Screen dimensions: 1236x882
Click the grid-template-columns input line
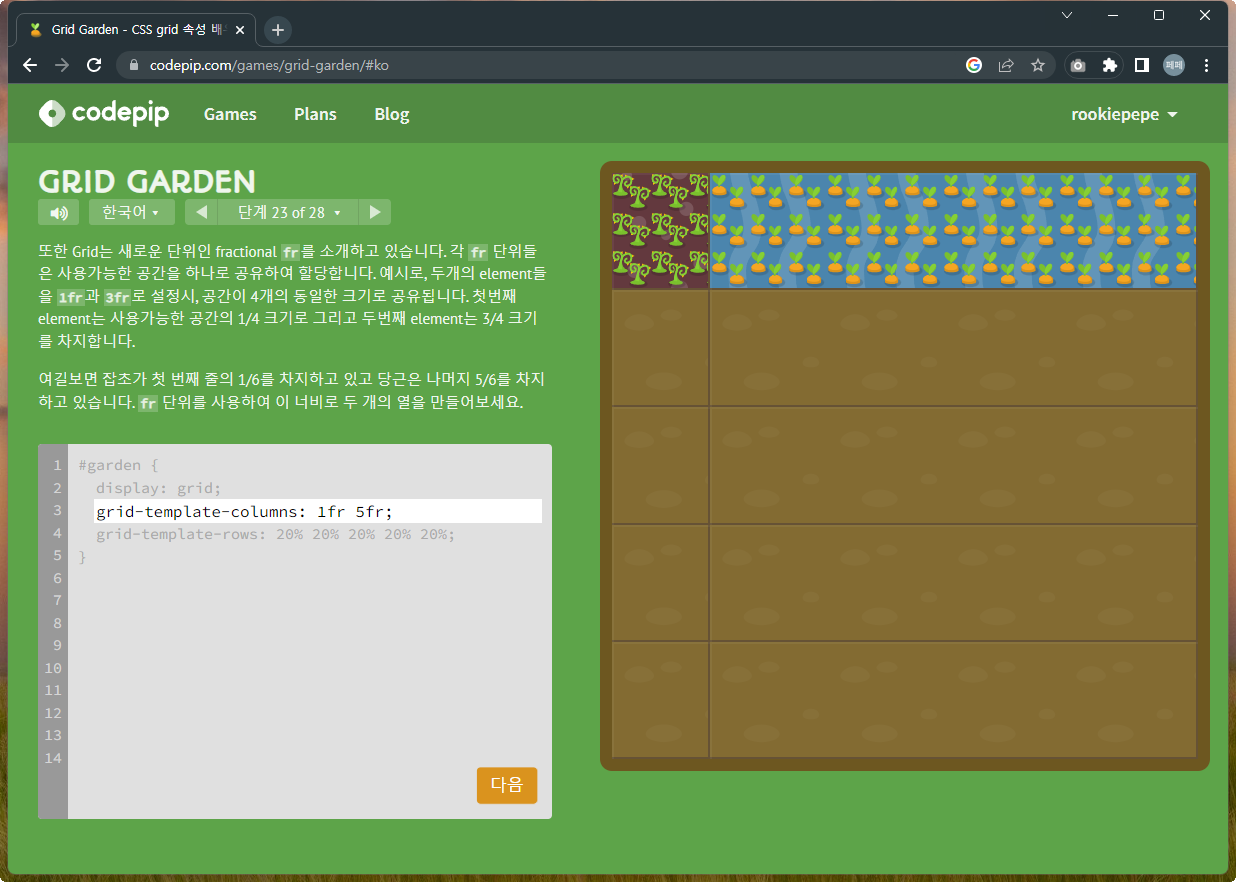(318, 511)
